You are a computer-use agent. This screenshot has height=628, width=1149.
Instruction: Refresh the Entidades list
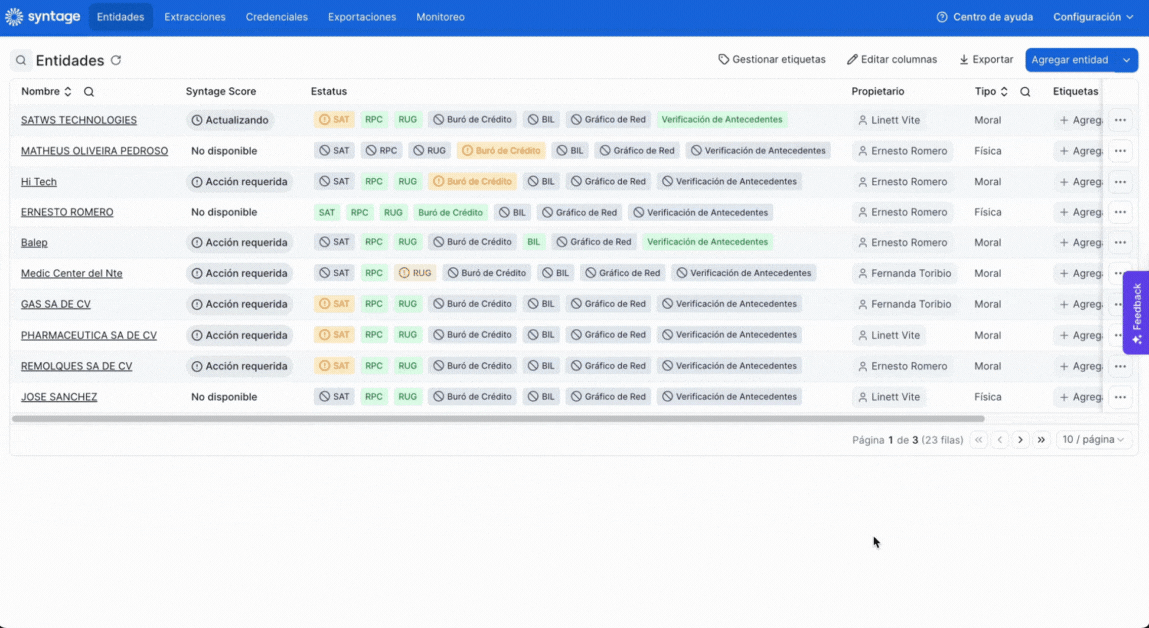coord(116,60)
